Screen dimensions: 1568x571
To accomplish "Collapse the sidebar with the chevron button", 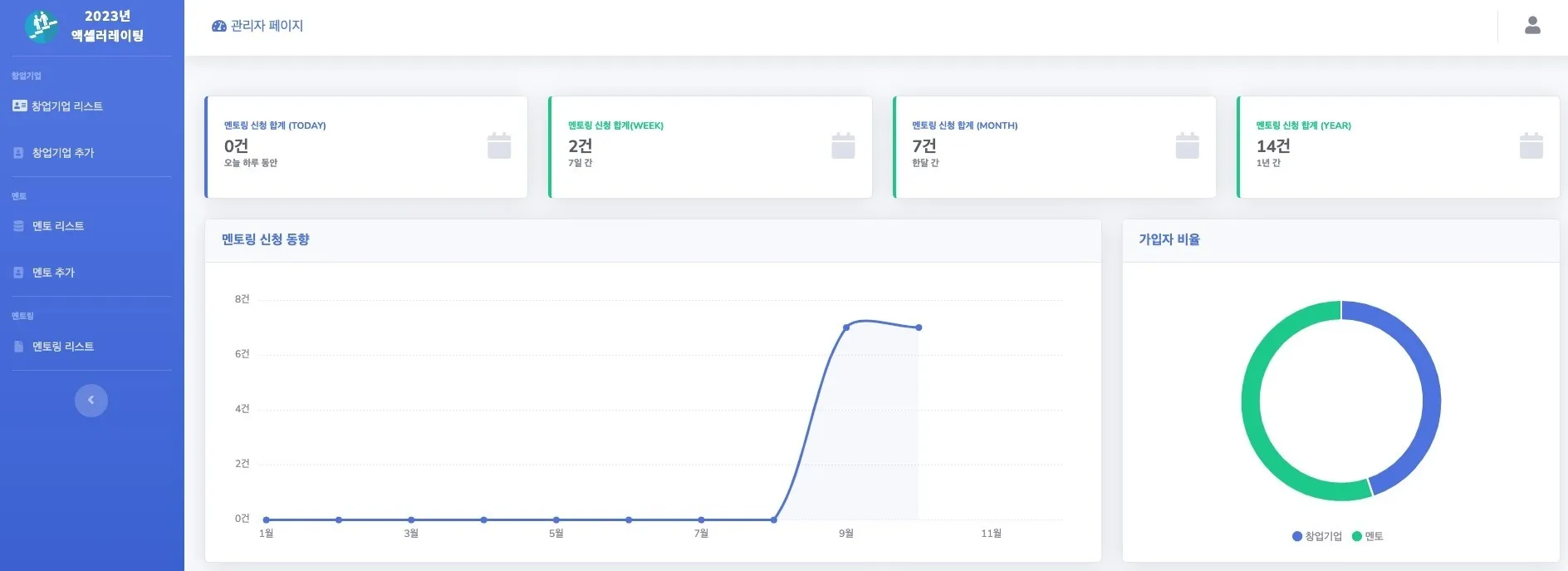I will pos(91,401).
